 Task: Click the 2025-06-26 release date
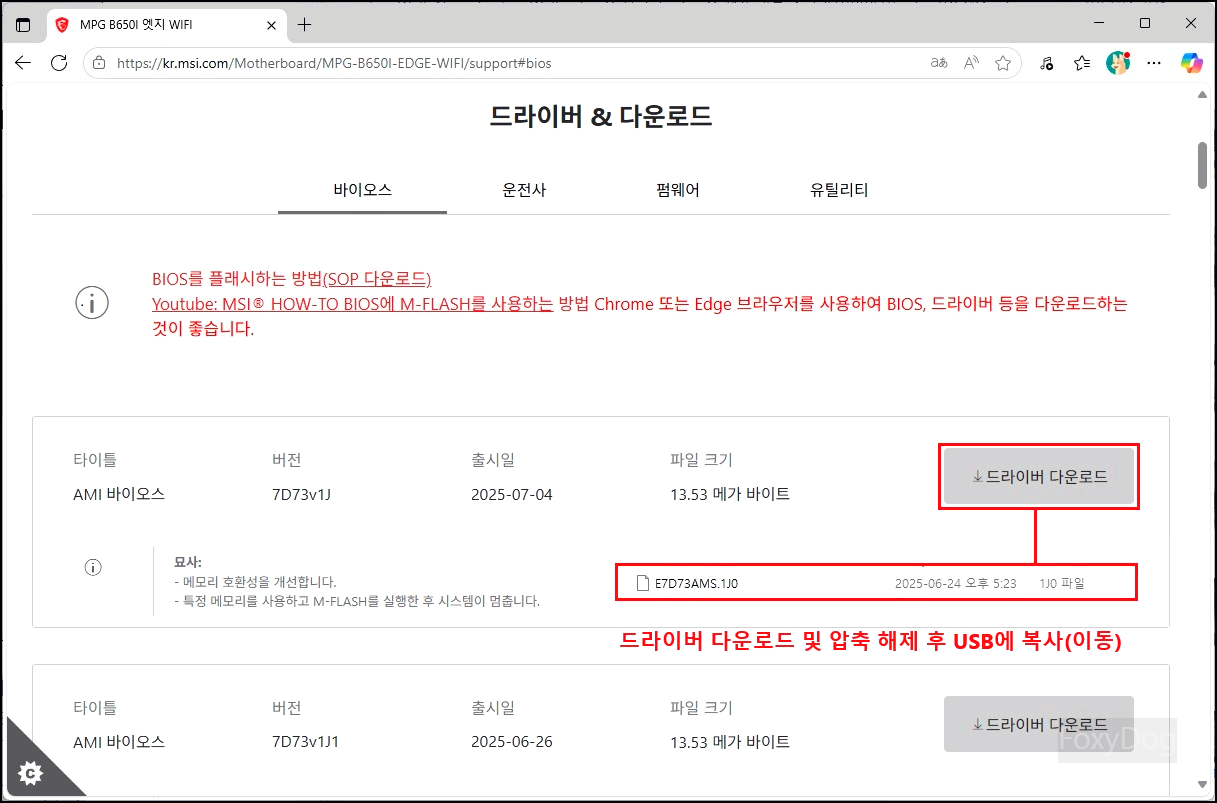pos(512,742)
